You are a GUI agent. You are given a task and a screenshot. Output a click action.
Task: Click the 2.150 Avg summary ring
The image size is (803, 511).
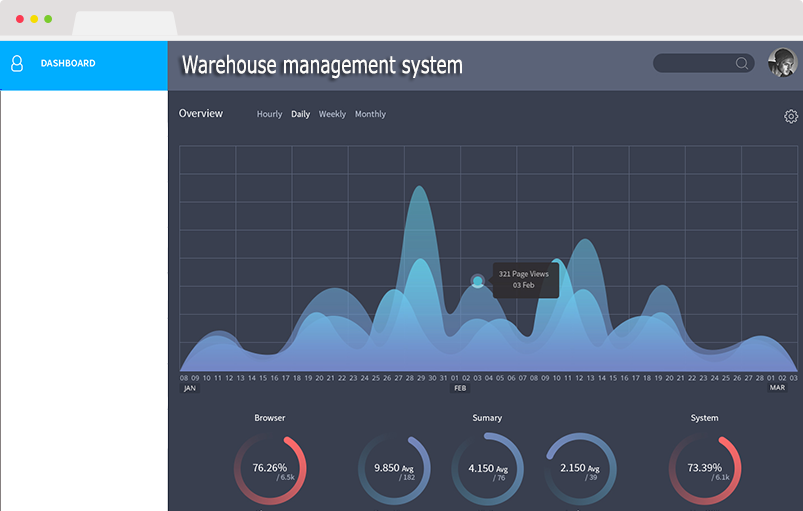pos(580,470)
